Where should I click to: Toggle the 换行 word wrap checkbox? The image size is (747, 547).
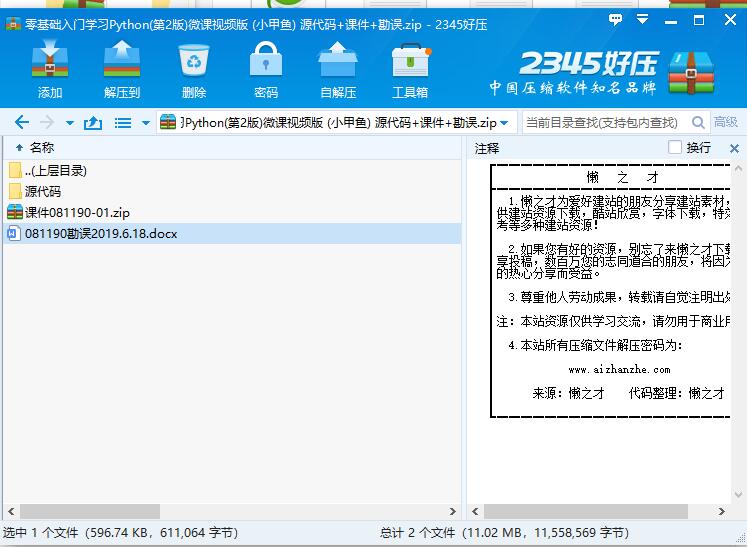coord(675,147)
